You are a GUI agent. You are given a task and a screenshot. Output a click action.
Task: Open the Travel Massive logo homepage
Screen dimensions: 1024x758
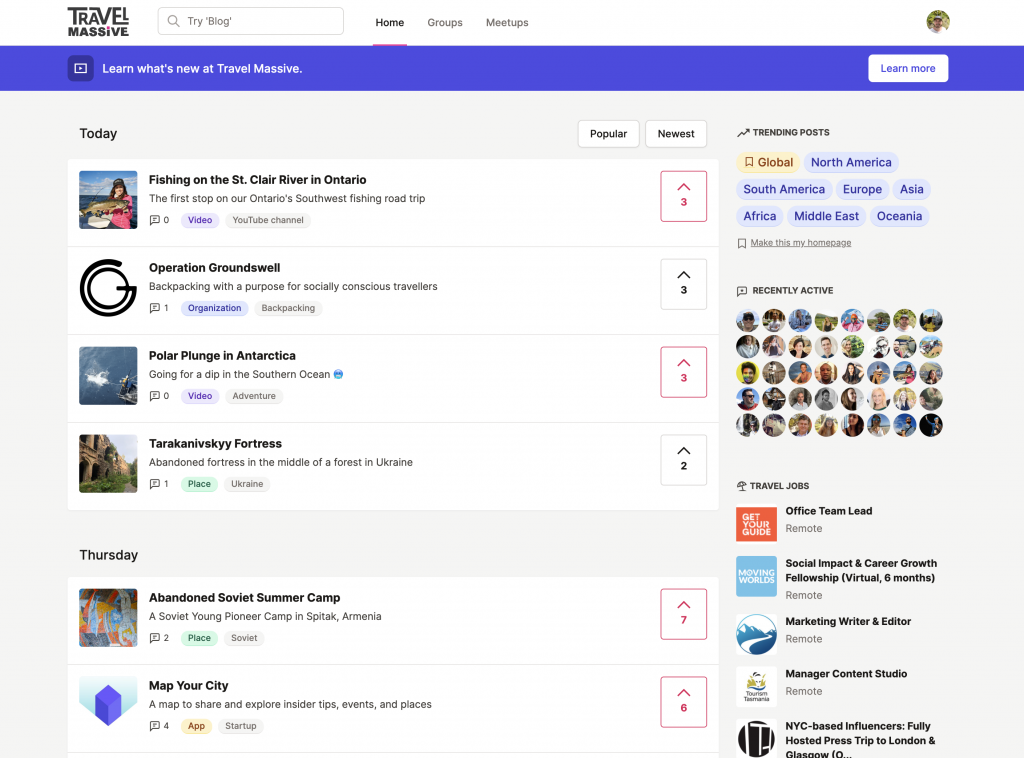98,22
